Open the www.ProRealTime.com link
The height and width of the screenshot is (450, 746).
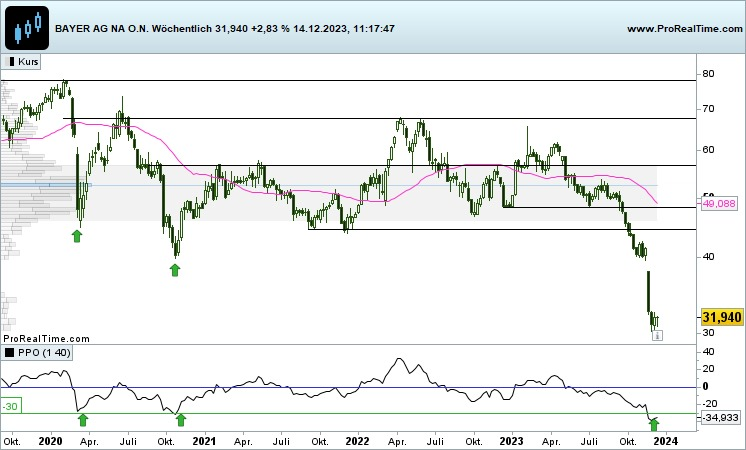(685, 29)
